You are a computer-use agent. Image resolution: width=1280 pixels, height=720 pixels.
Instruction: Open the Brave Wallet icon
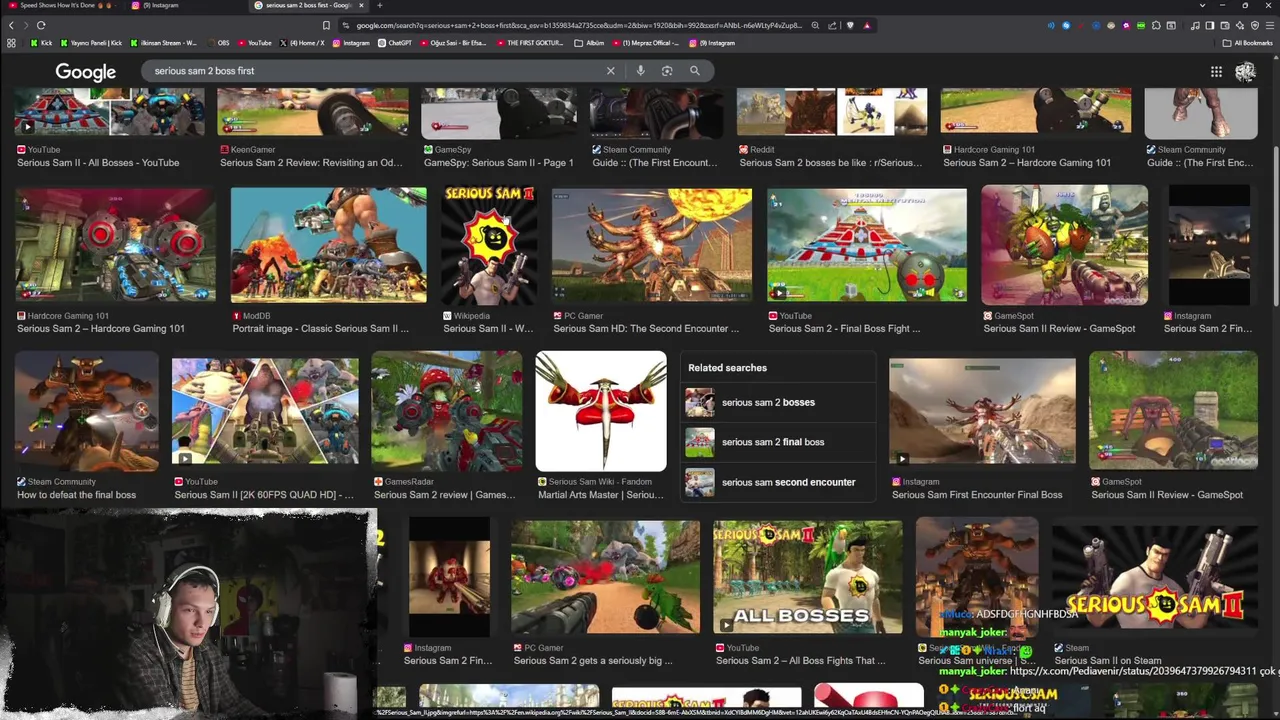(1225, 25)
